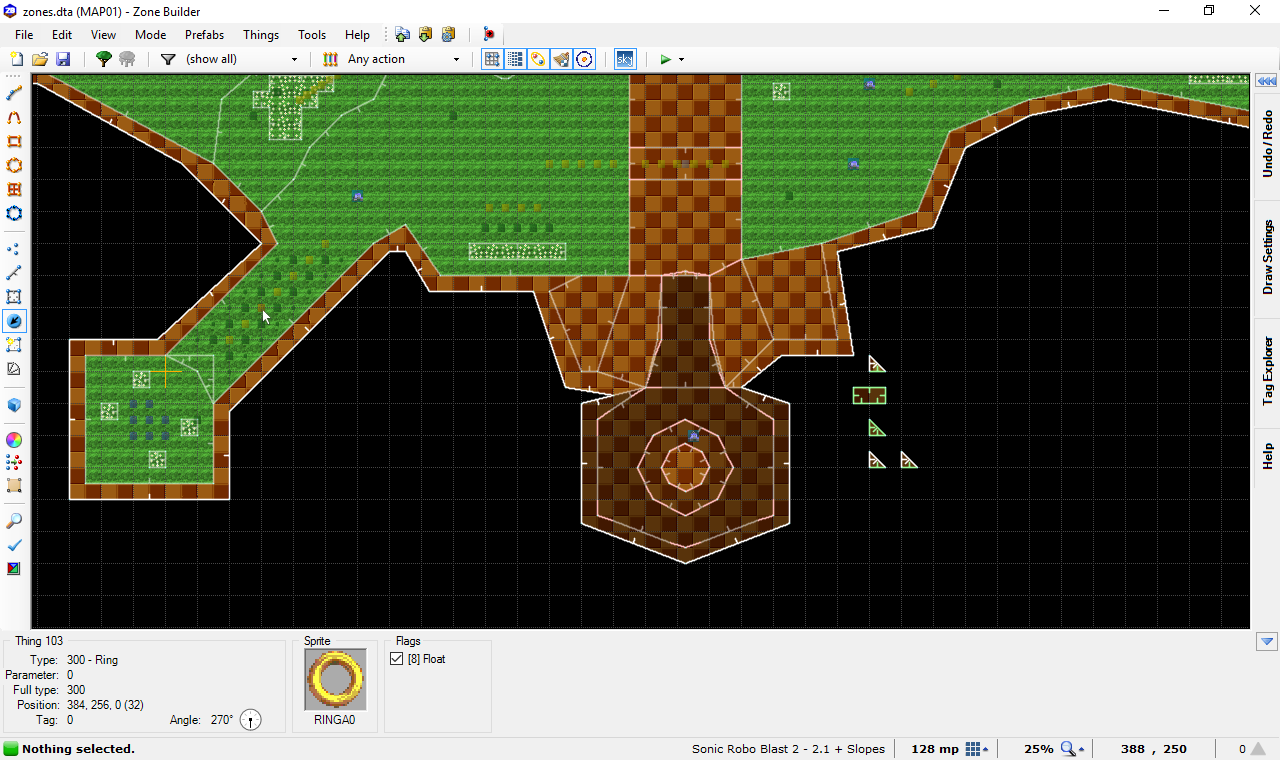The image size is (1280, 760).
Task: Click the script-with-gear icon beside Help
Action: [448, 34]
